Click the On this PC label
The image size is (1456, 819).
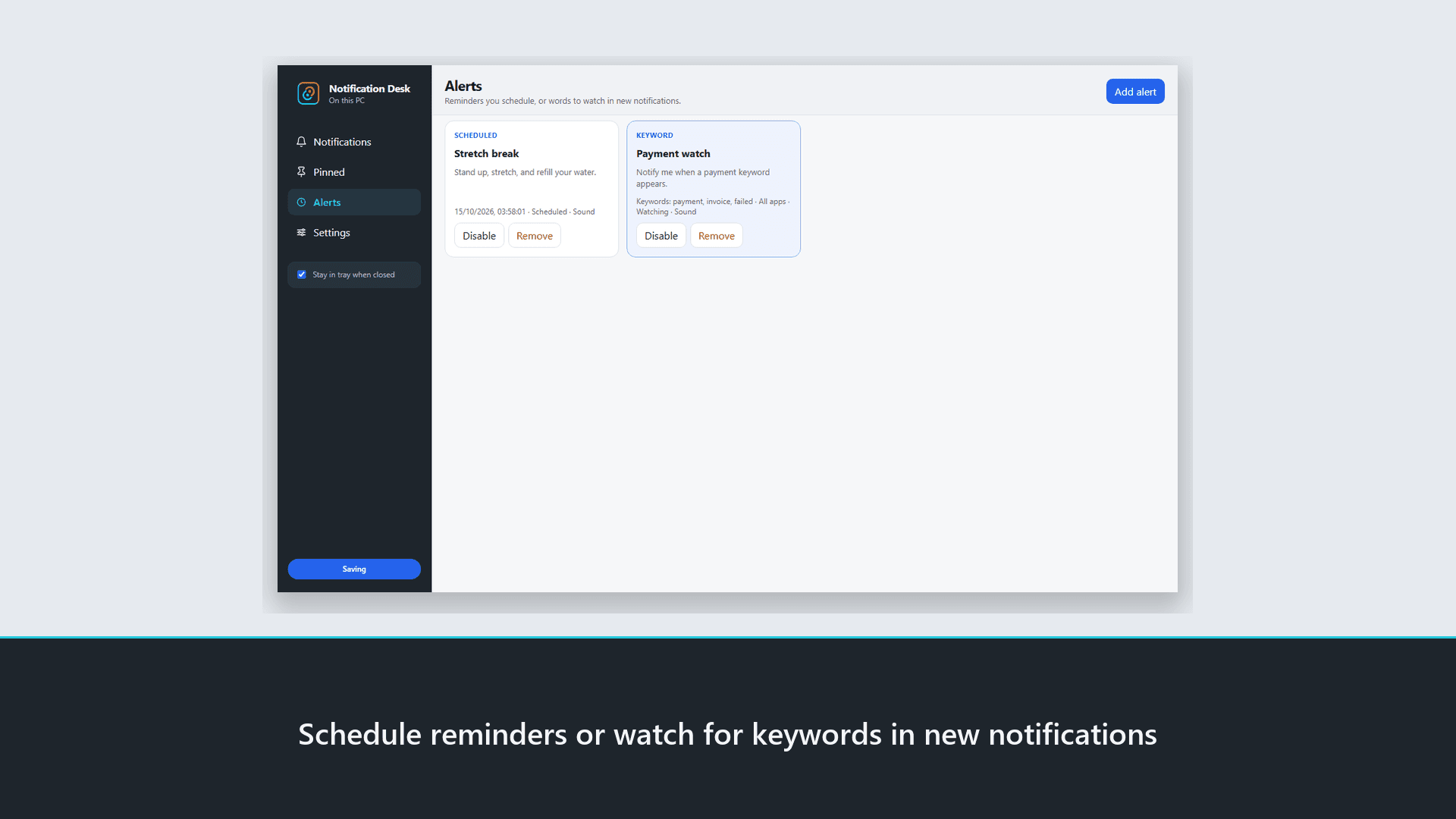347,101
